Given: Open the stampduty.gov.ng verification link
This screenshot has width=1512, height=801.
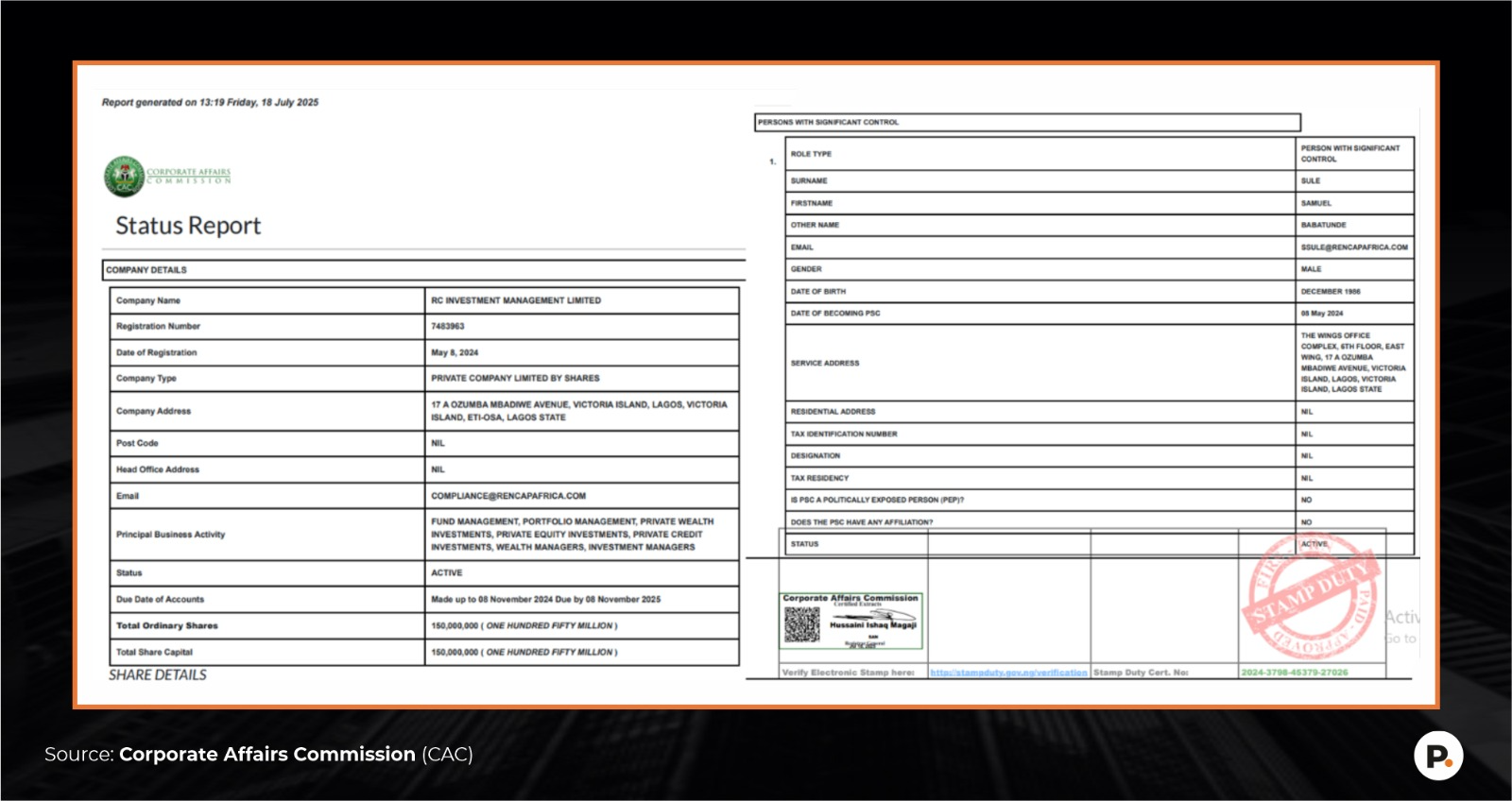Looking at the screenshot, I should coord(1008,673).
